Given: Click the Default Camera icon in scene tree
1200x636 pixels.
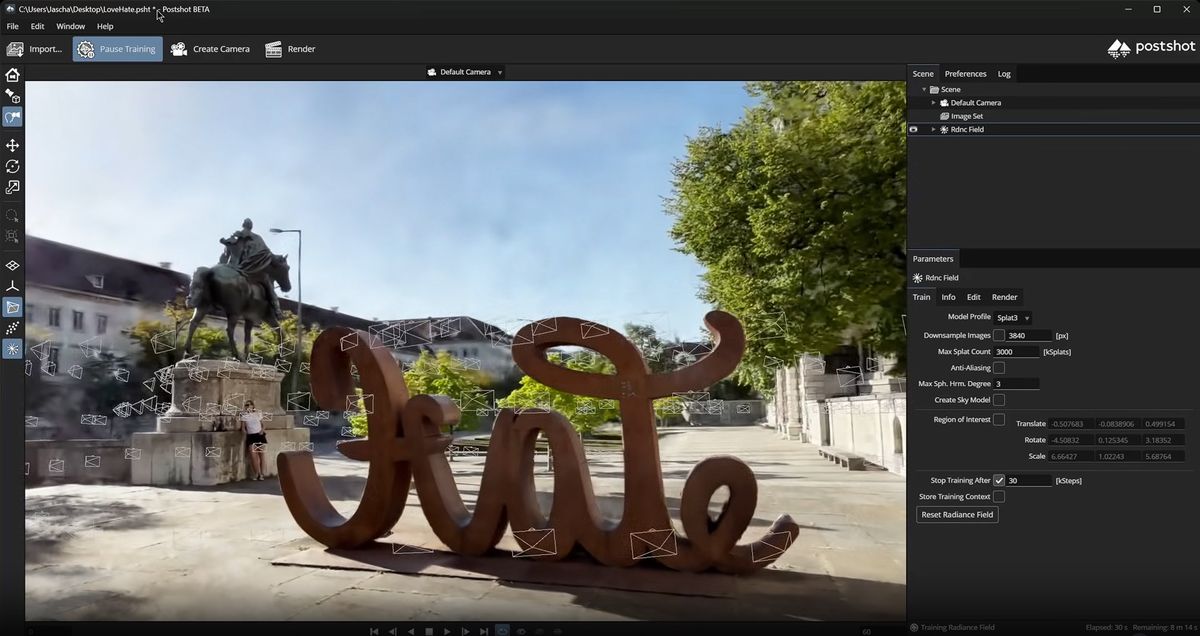Looking at the screenshot, I should [944, 103].
